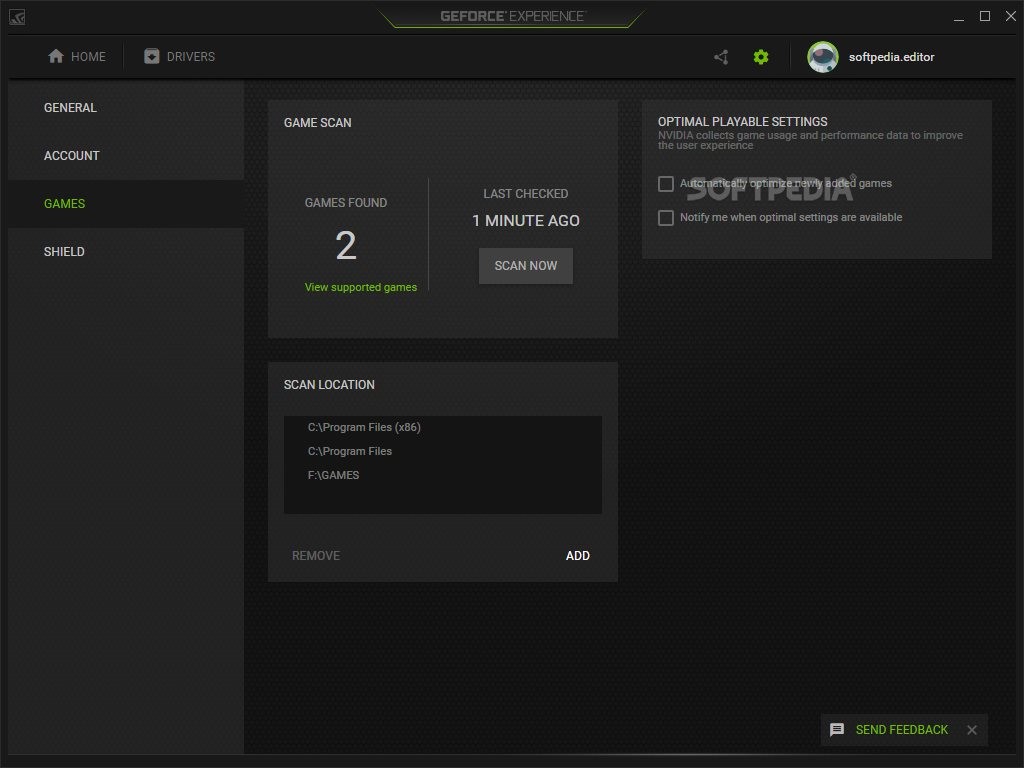Image resolution: width=1024 pixels, height=768 pixels.
Task: Click the Drivers download icon
Action: (x=152, y=56)
